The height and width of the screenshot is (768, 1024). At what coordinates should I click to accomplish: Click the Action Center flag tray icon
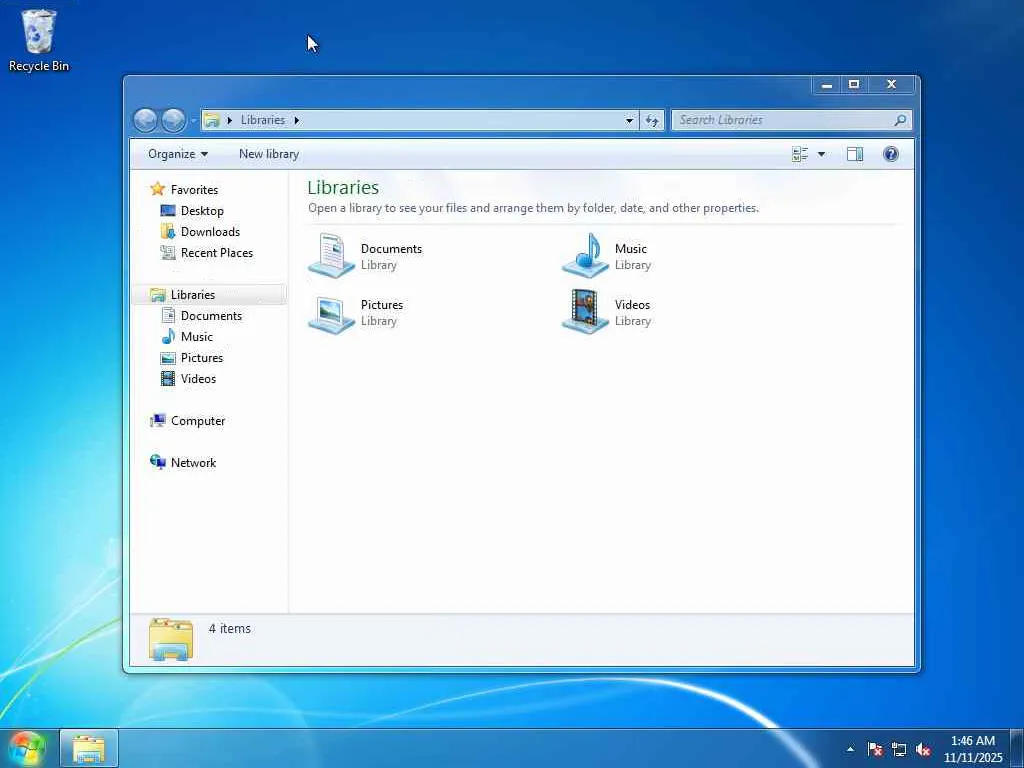click(874, 750)
